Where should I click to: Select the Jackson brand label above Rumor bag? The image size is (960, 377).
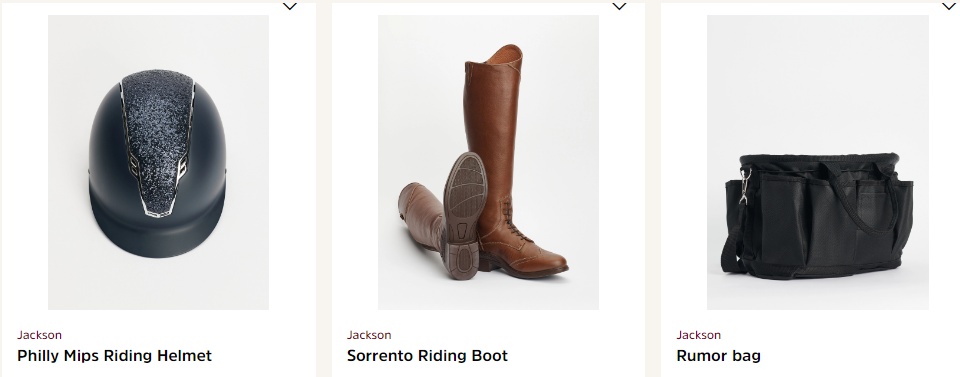pos(698,335)
